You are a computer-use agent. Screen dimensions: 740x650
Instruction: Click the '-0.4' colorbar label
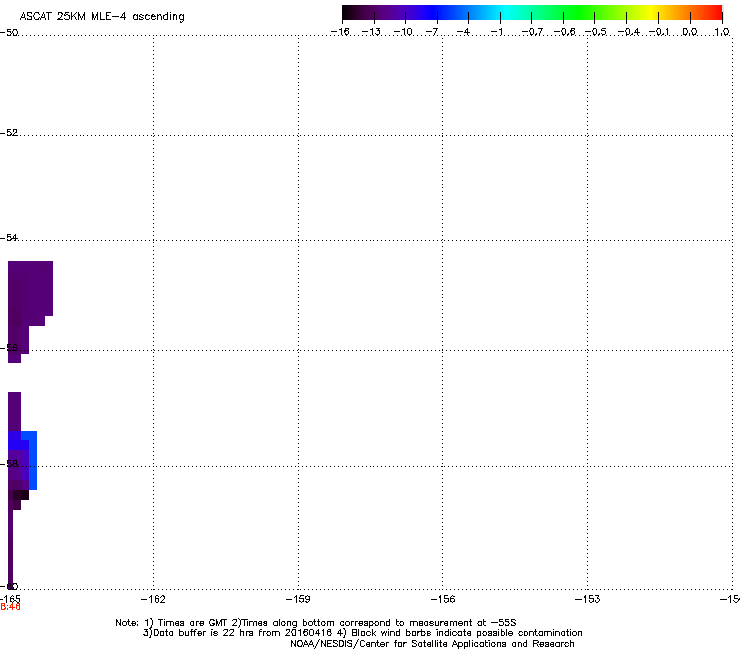tap(629, 32)
